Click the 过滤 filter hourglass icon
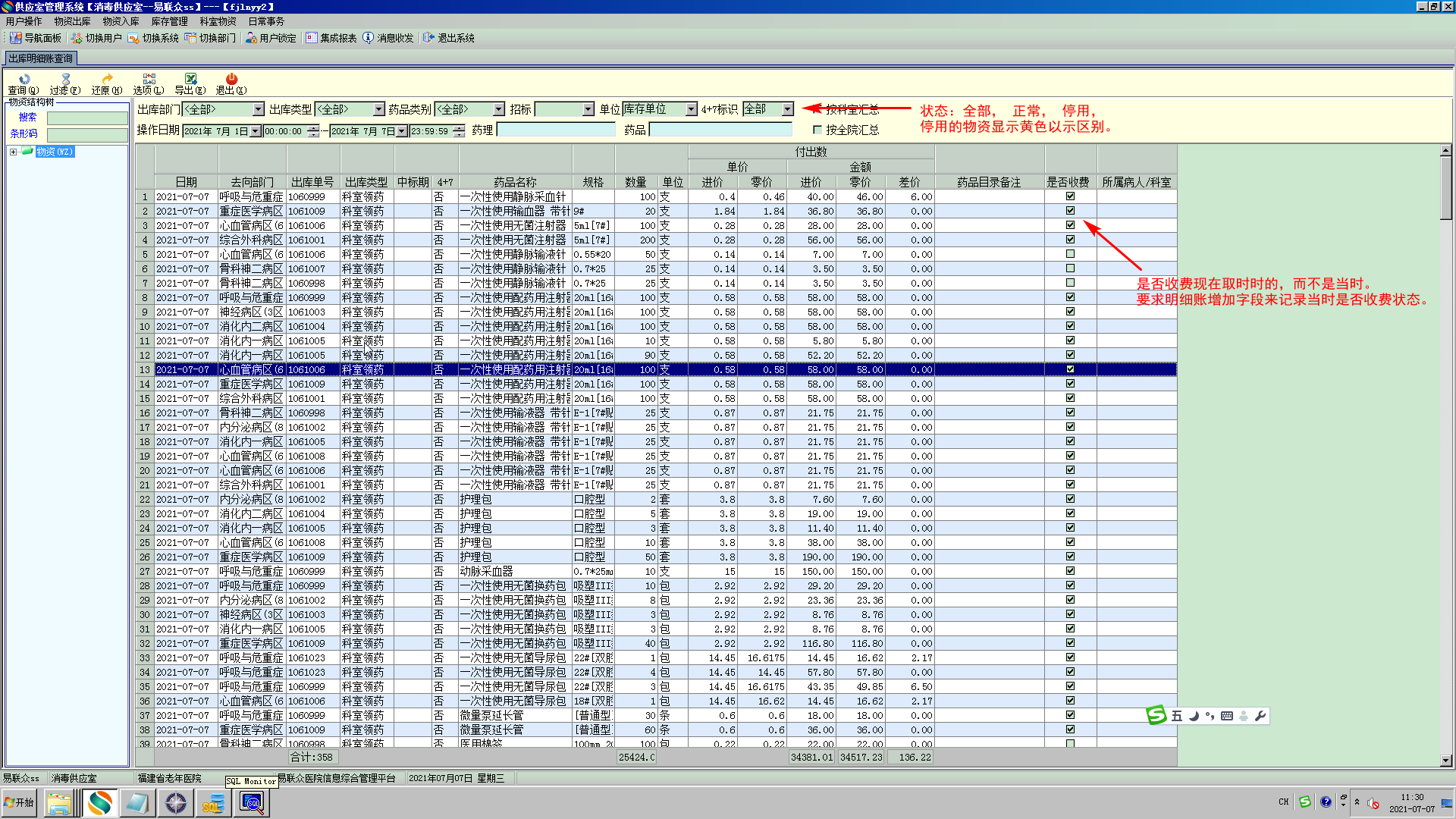Screen dimensions: 1456x819 tap(65, 80)
